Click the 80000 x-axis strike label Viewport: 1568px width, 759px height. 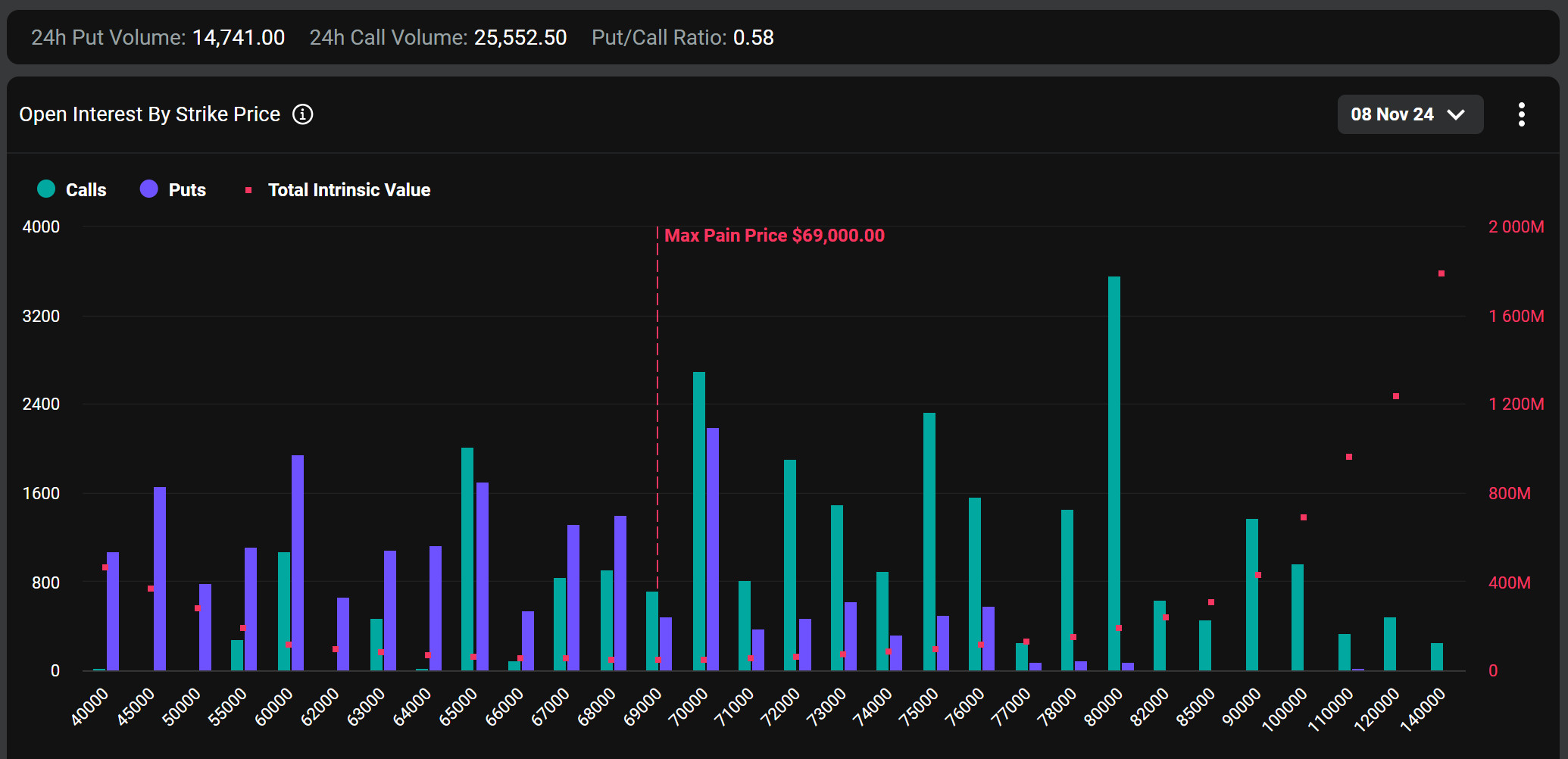click(1104, 707)
